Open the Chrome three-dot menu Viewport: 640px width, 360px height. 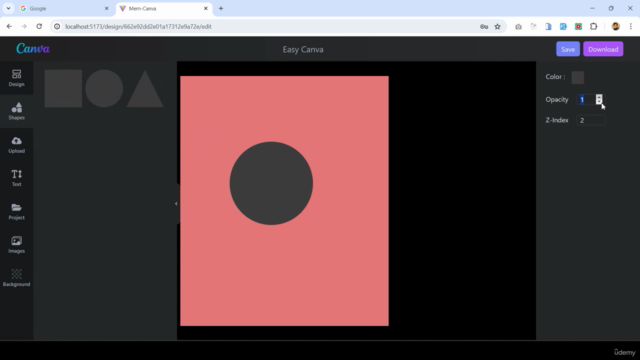pyautogui.click(x=631, y=27)
